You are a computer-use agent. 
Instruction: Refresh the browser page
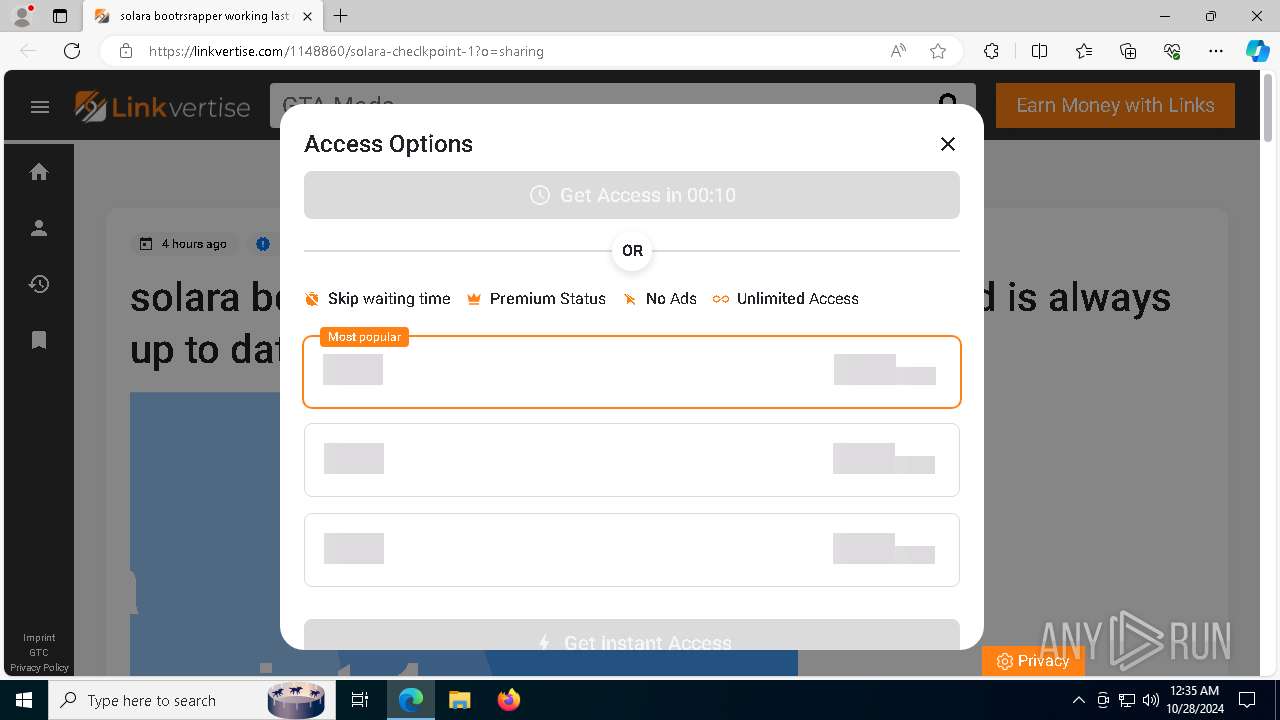click(72, 51)
